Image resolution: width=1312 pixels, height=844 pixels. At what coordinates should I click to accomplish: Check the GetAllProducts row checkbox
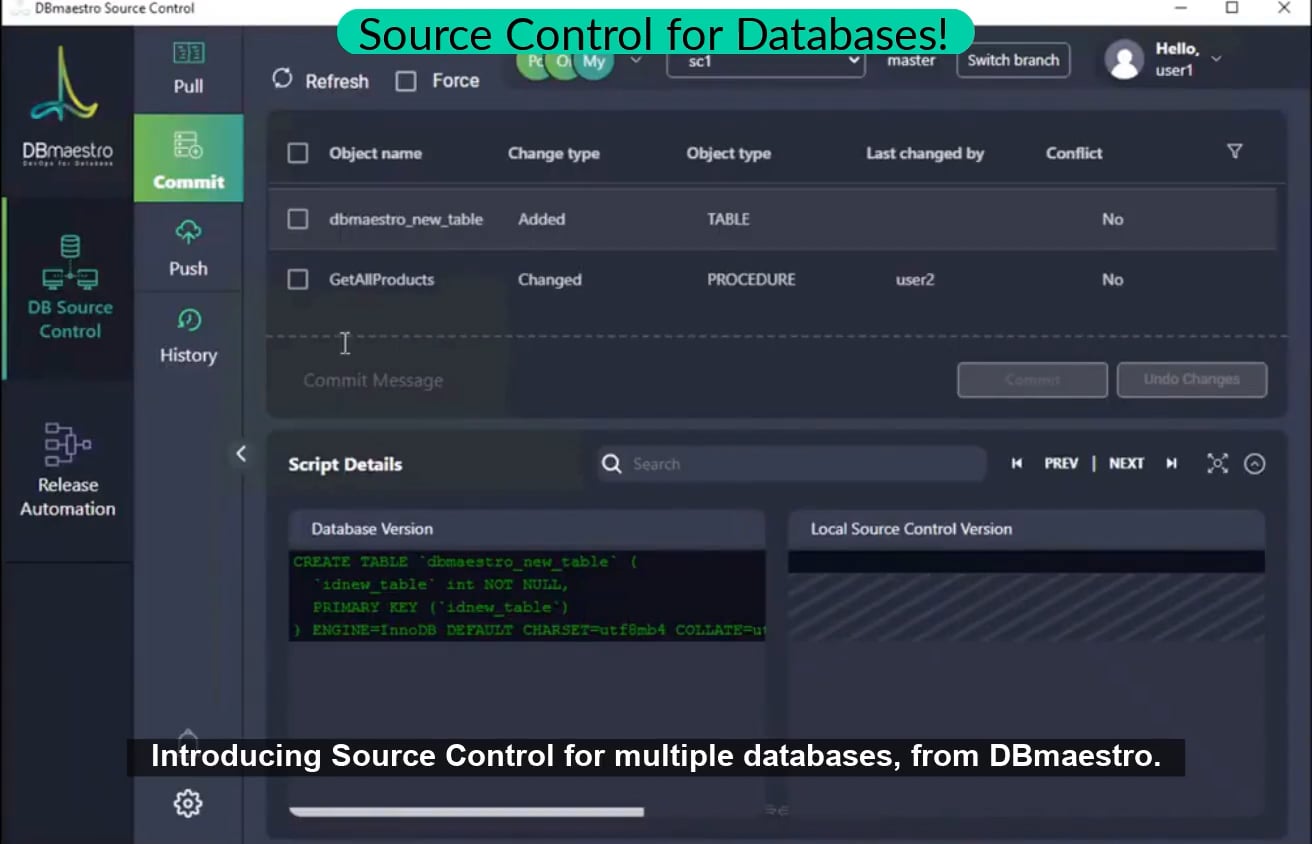[x=298, y=280]
